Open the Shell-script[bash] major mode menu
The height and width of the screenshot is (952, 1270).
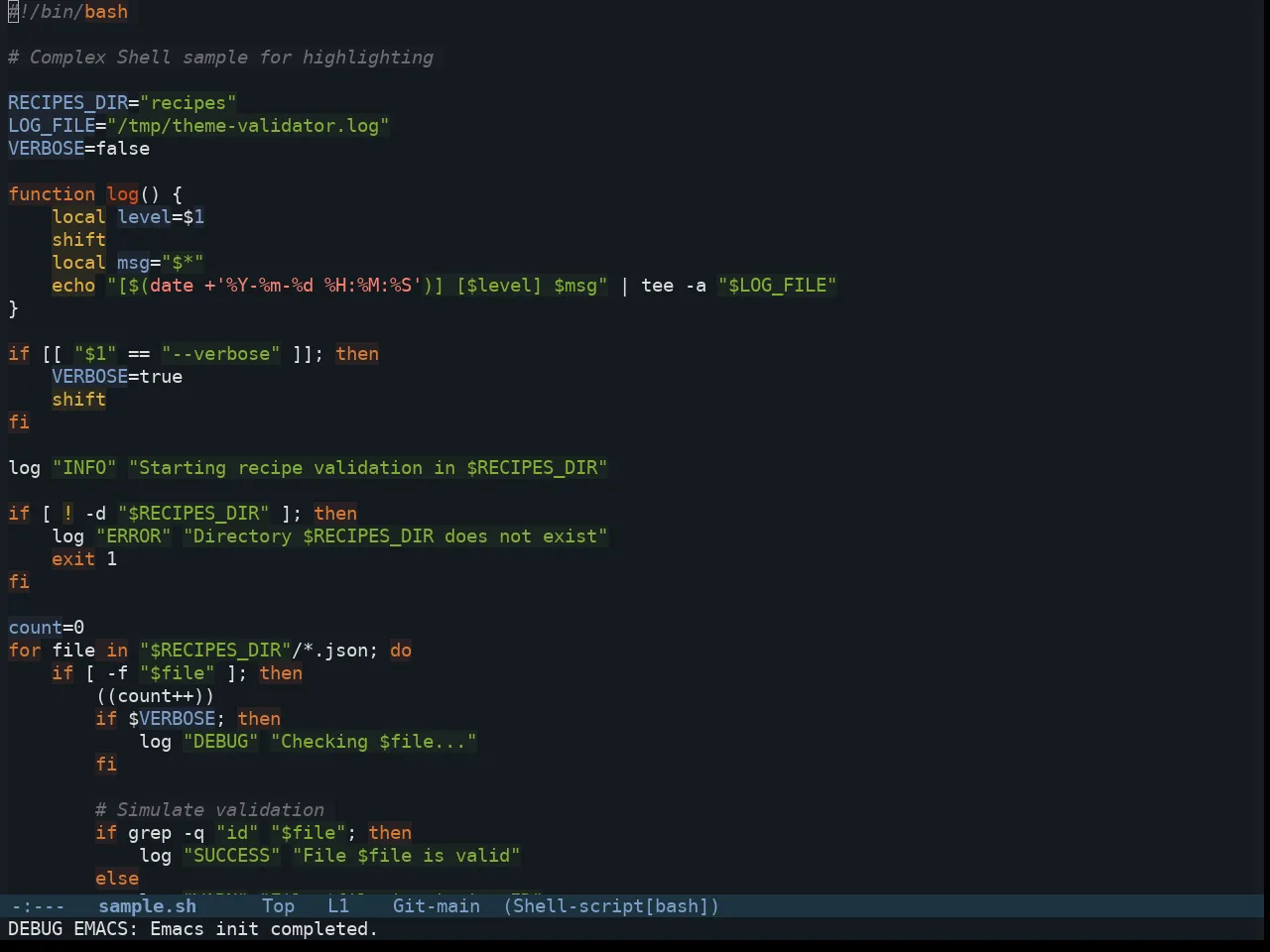(611, 905)
